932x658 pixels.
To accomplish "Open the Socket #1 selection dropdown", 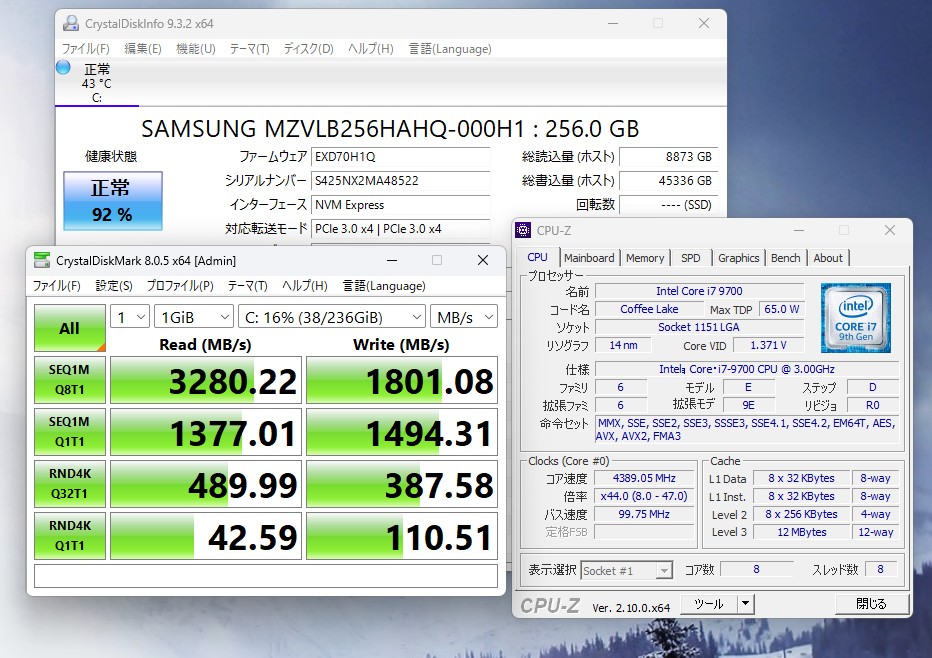I will click(x=626, y=571).
